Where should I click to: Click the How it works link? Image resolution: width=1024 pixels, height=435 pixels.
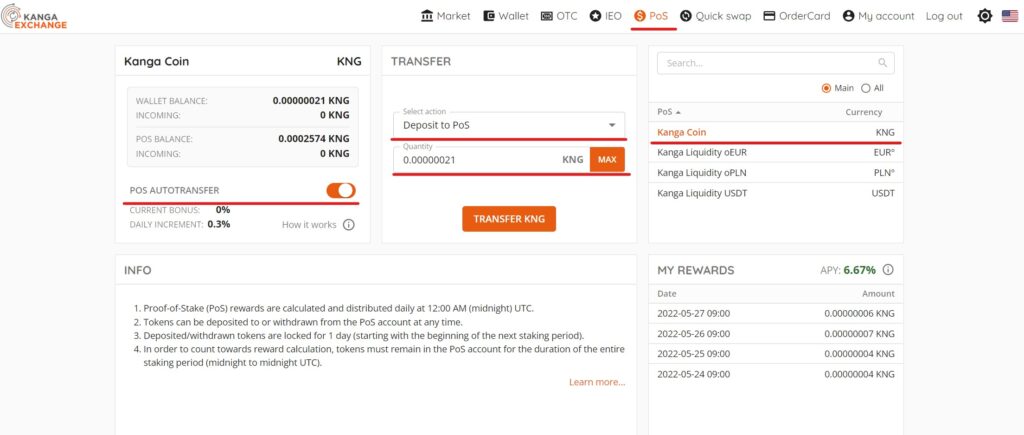309,225
